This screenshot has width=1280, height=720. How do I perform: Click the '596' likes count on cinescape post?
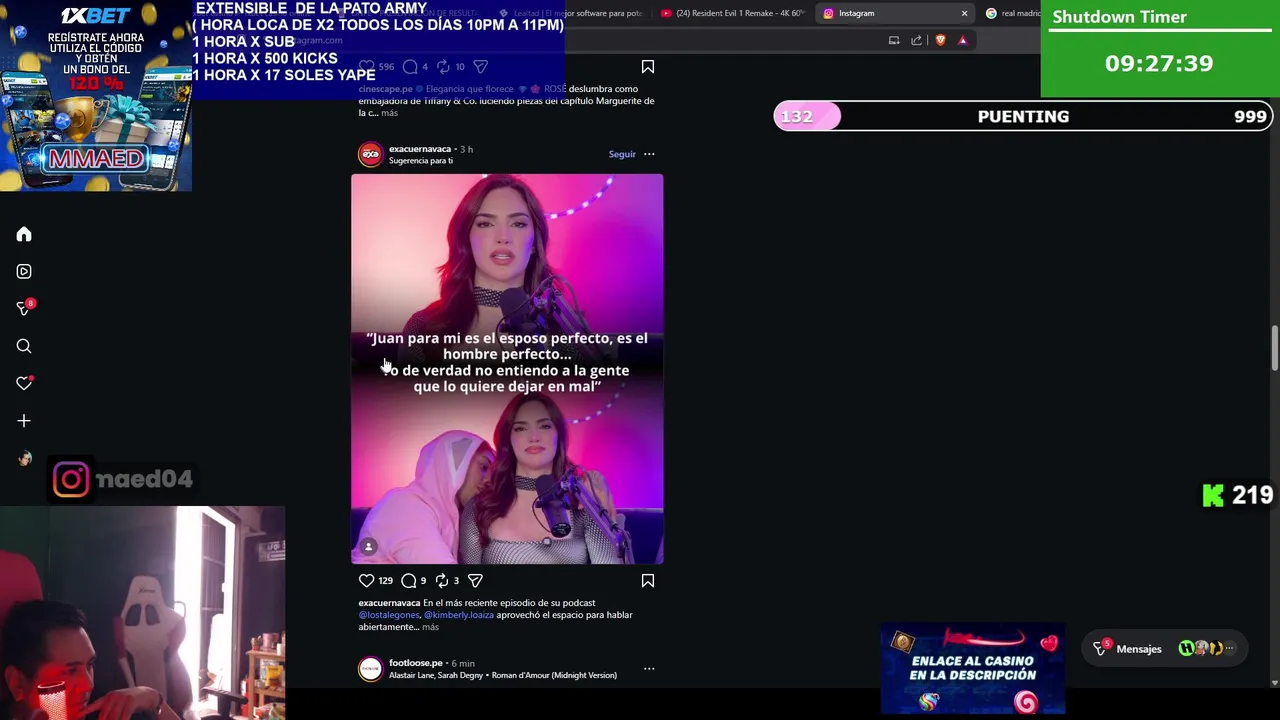click(386, 67)
